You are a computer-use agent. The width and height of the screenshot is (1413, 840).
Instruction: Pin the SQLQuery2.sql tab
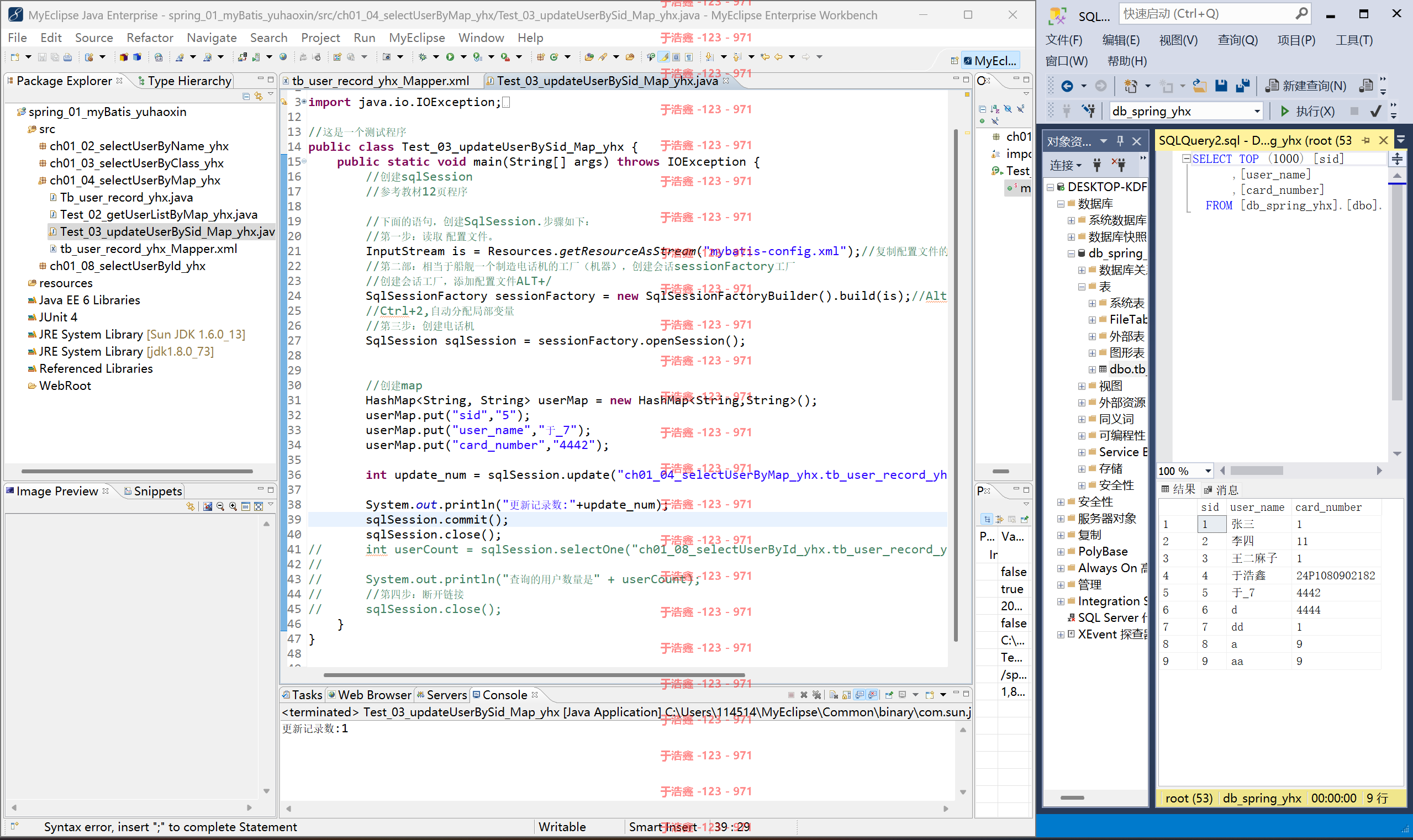1366,140
